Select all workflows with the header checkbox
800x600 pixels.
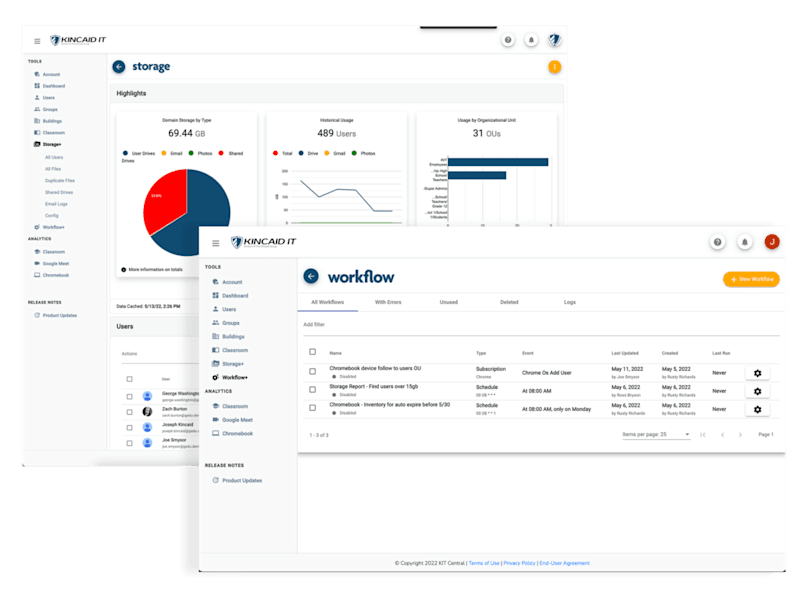click(x=313, y=352)
